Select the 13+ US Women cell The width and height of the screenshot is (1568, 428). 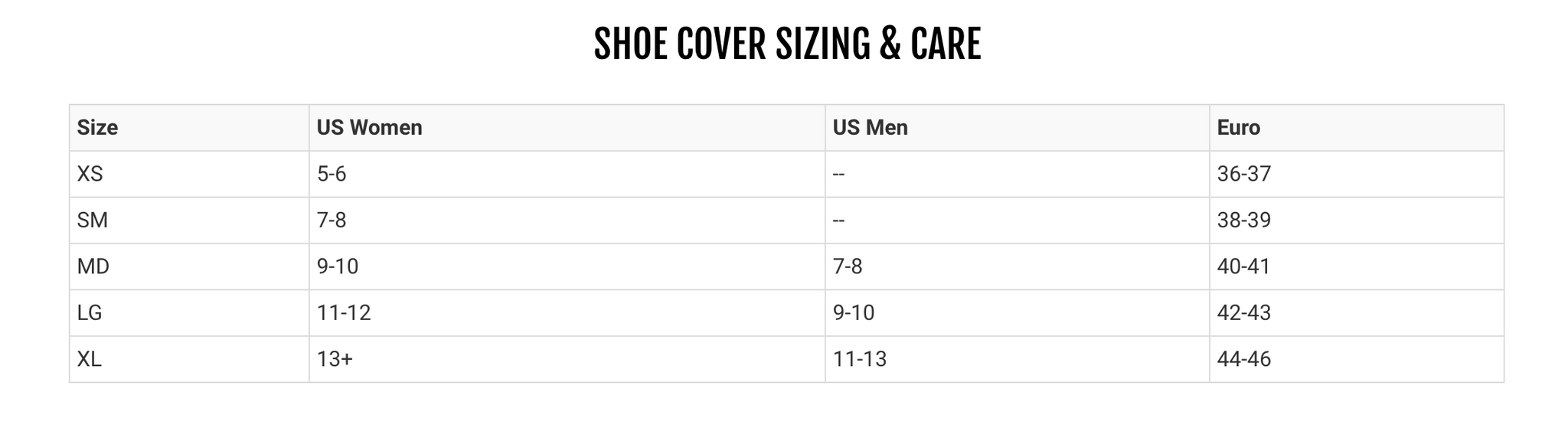pos(335,359)
